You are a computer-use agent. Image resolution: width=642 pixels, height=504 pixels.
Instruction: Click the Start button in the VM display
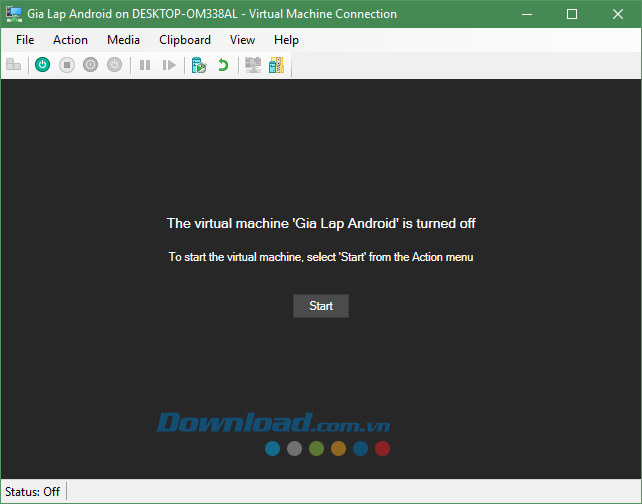tap(321, 306)
